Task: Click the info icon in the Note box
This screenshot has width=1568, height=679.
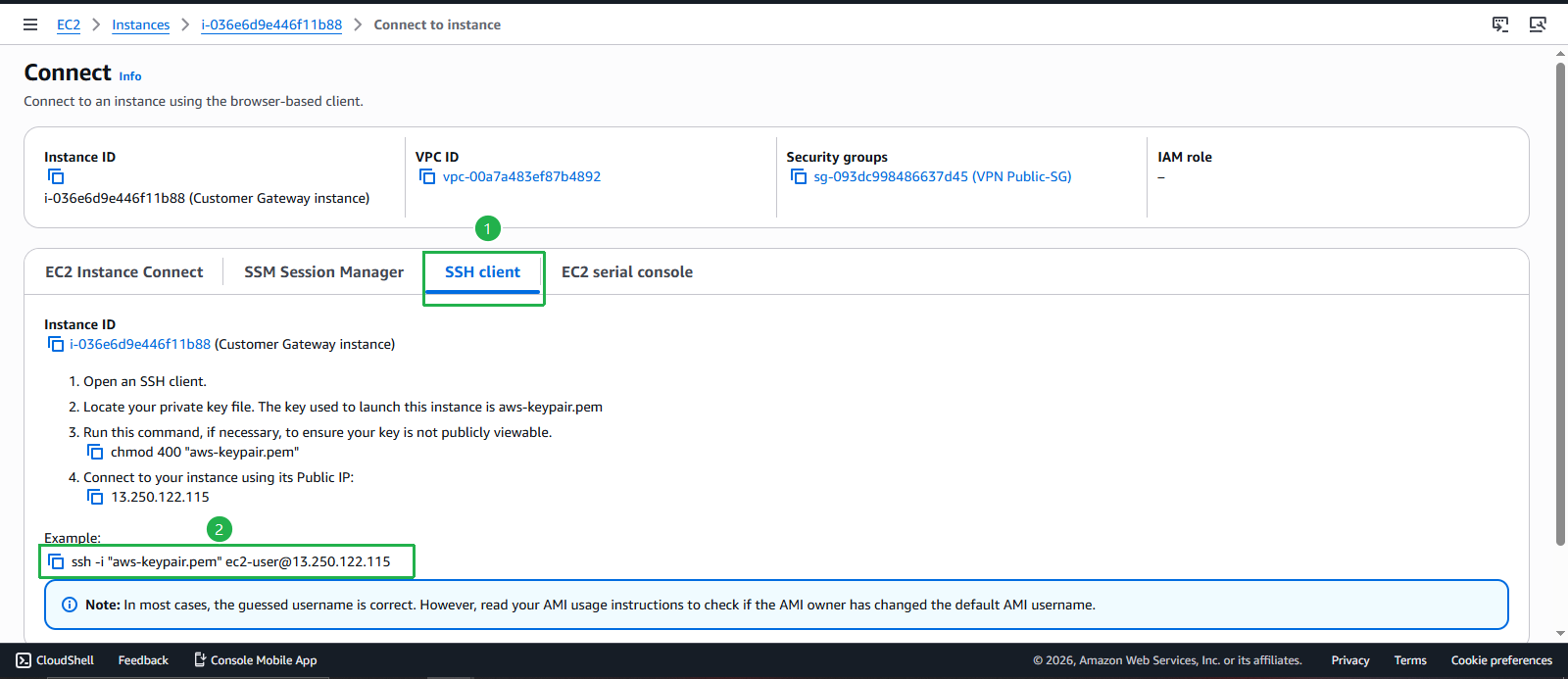Action: point(70,605)
